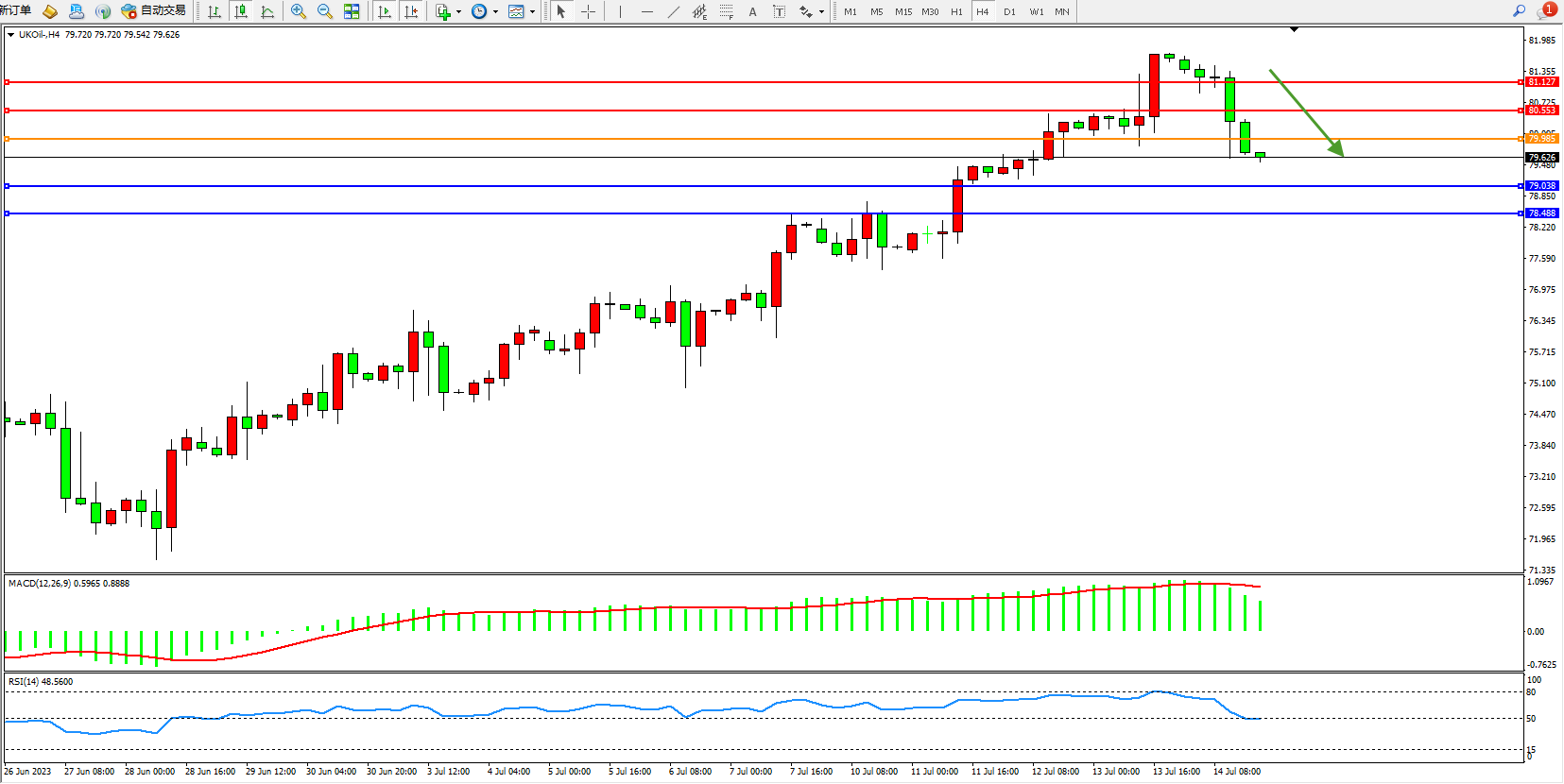Screen dimensions: 1564x784
Task: Toggle the chart auto scroll button
Action: (384, 11)
